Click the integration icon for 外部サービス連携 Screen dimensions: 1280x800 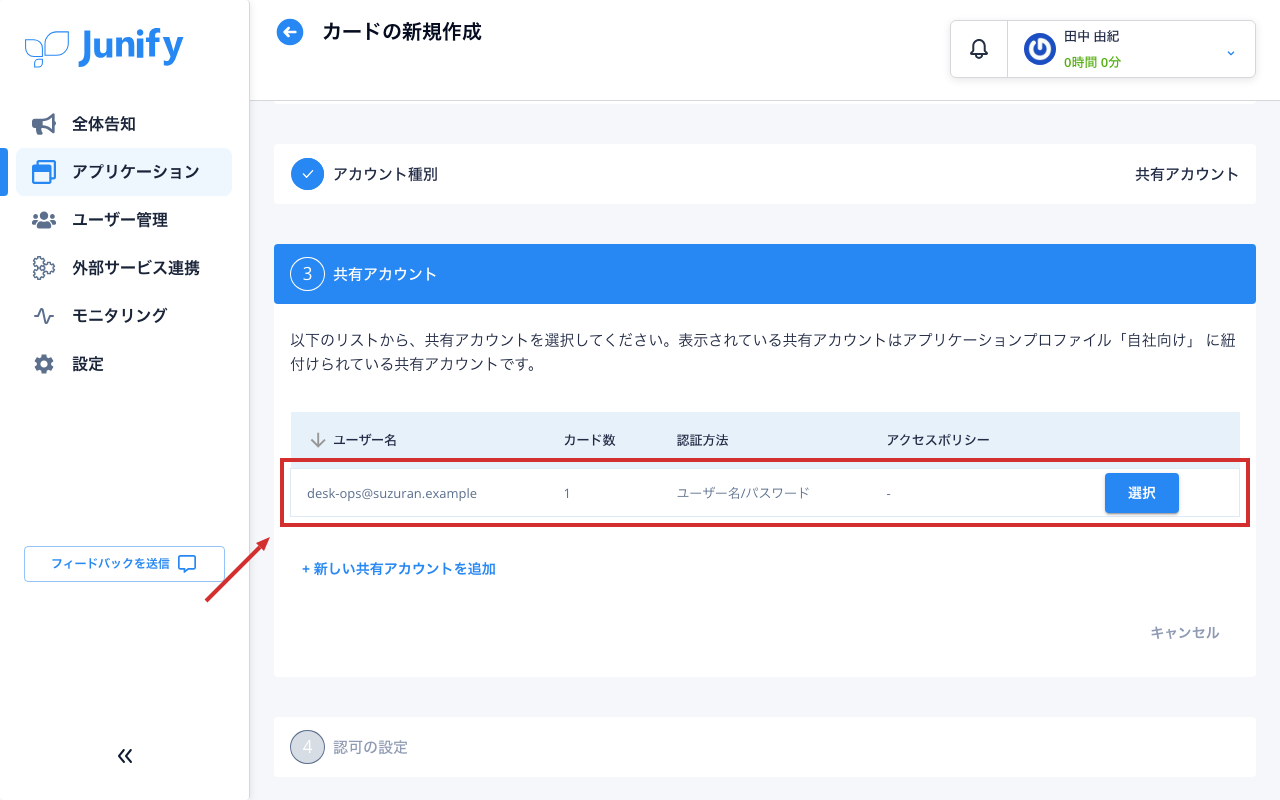tap(43, 268)
